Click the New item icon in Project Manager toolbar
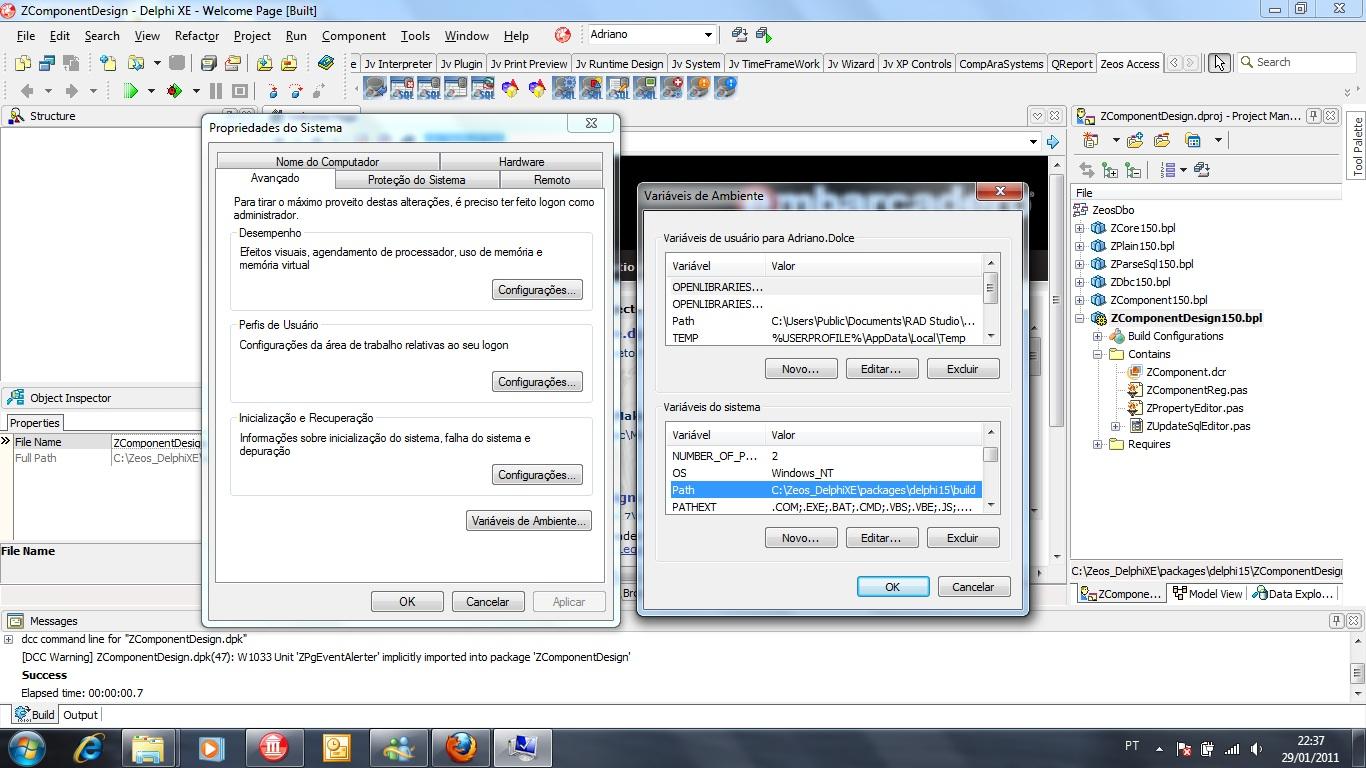The image size is (1366, 768). (1091, 140)
